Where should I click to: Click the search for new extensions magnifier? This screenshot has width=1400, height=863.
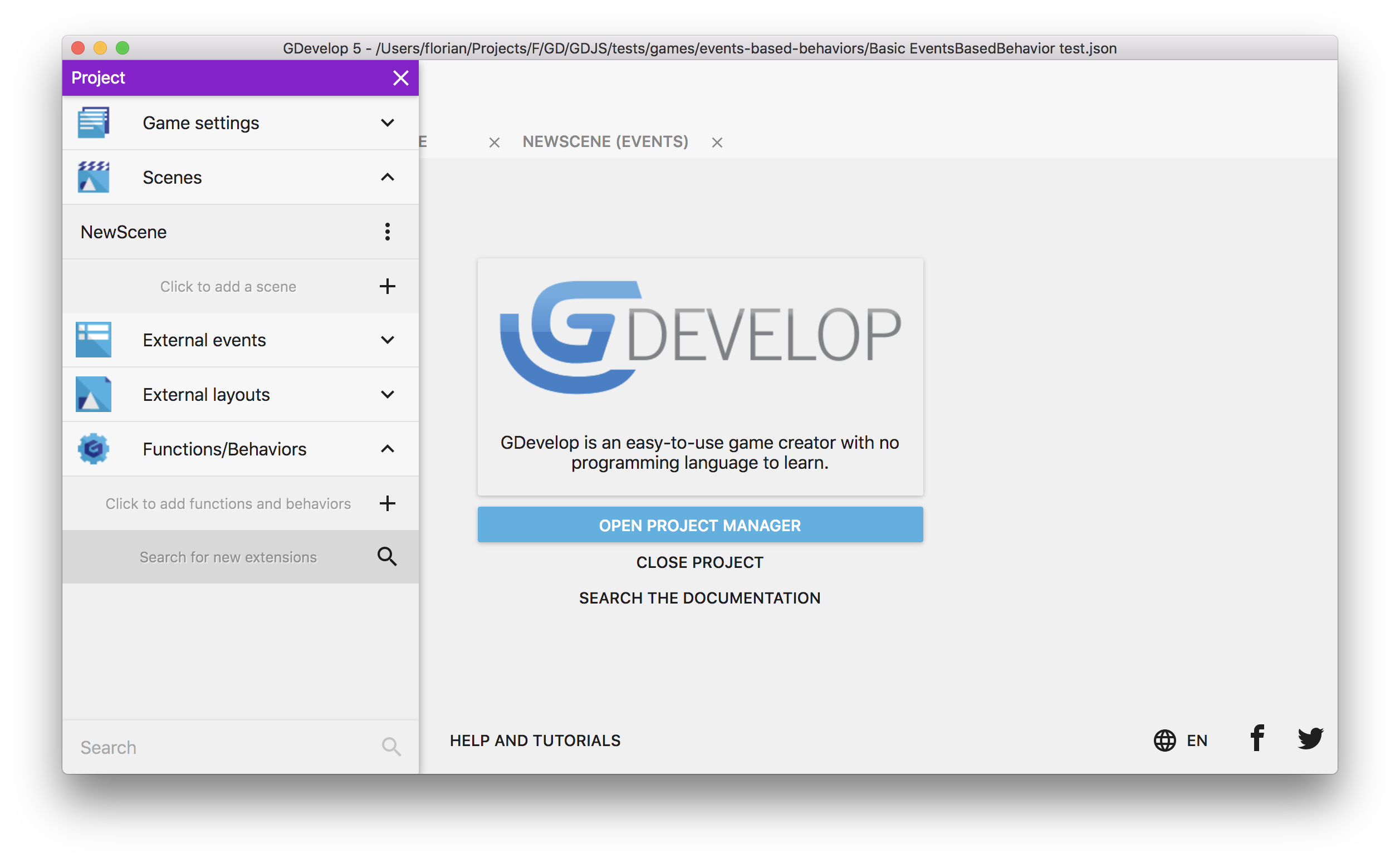coord(388,557)
